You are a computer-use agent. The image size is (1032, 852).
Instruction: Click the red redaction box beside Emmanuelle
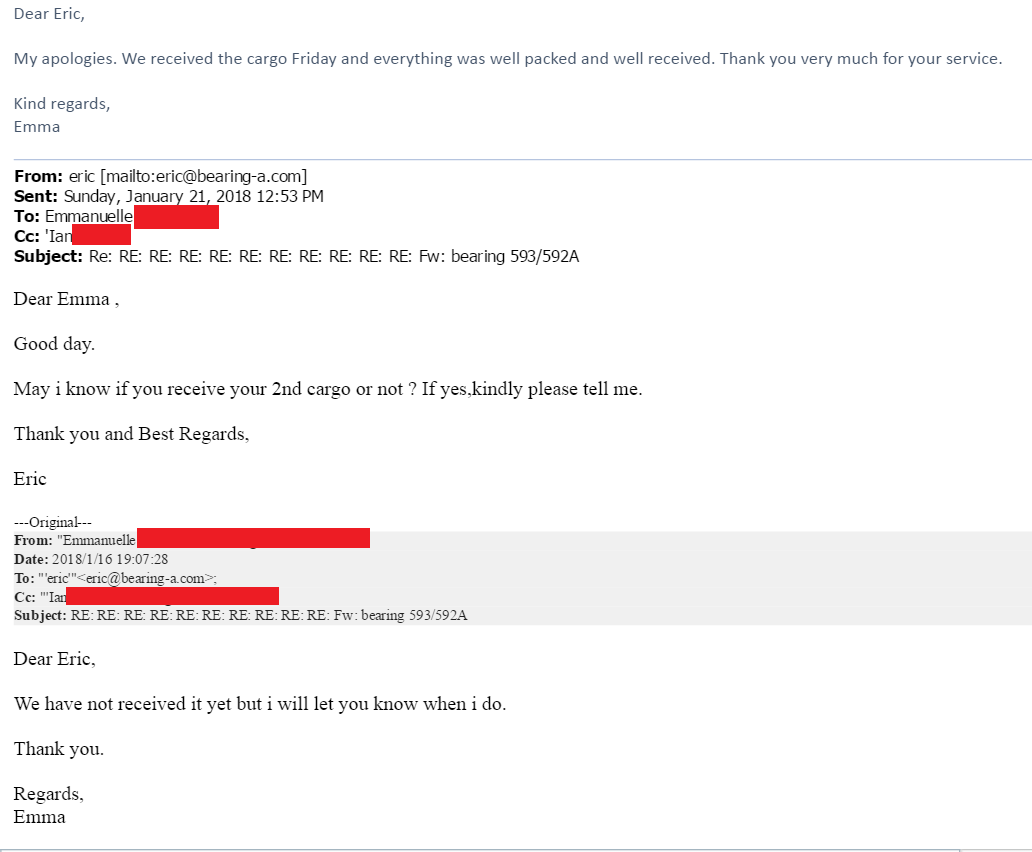click(x=176, y=217)
